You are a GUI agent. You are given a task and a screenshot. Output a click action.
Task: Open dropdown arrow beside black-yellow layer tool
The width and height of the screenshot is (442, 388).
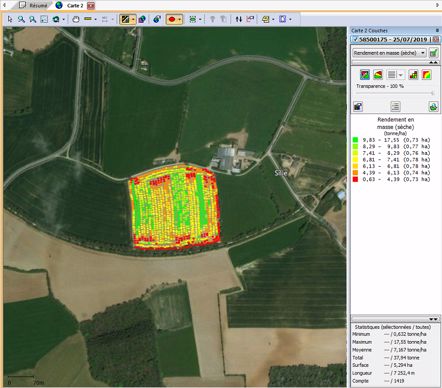133,20
